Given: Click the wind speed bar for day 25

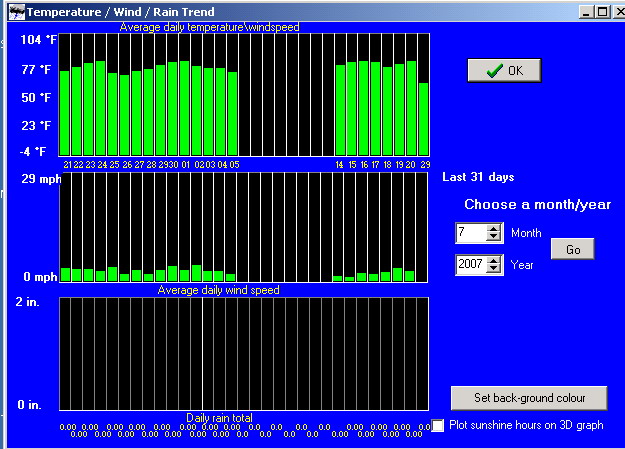Looking at the screenshot, I should click(113, 274).
